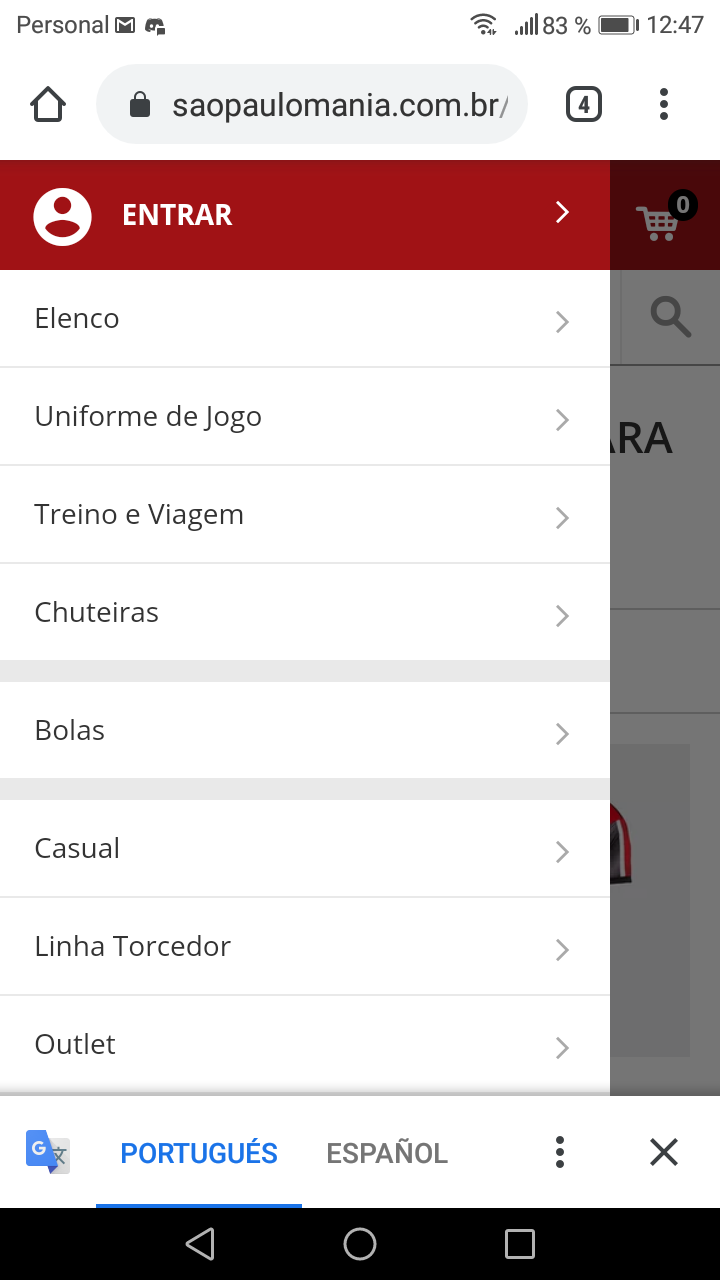The width and height of the screenshot is (720, 1280).
Task: Open the Linha Torcedor link
Action: click(132, 946)
